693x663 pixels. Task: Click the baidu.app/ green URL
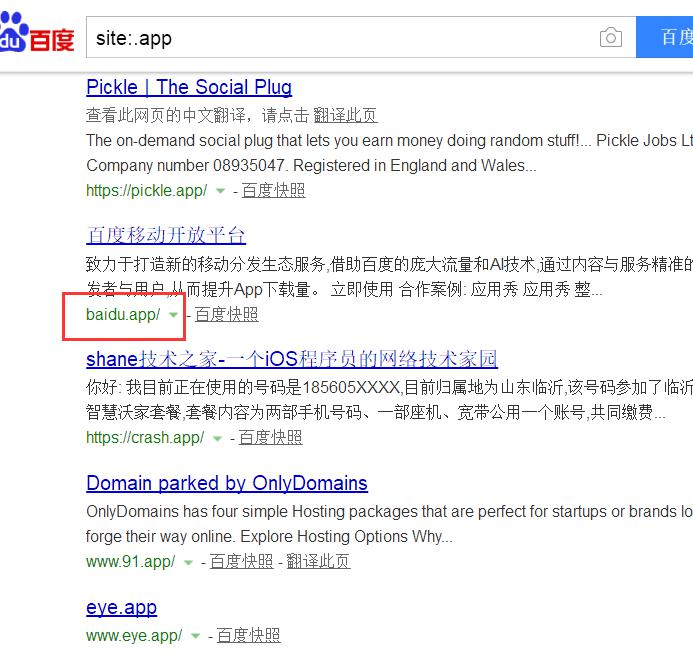[123, 315]
